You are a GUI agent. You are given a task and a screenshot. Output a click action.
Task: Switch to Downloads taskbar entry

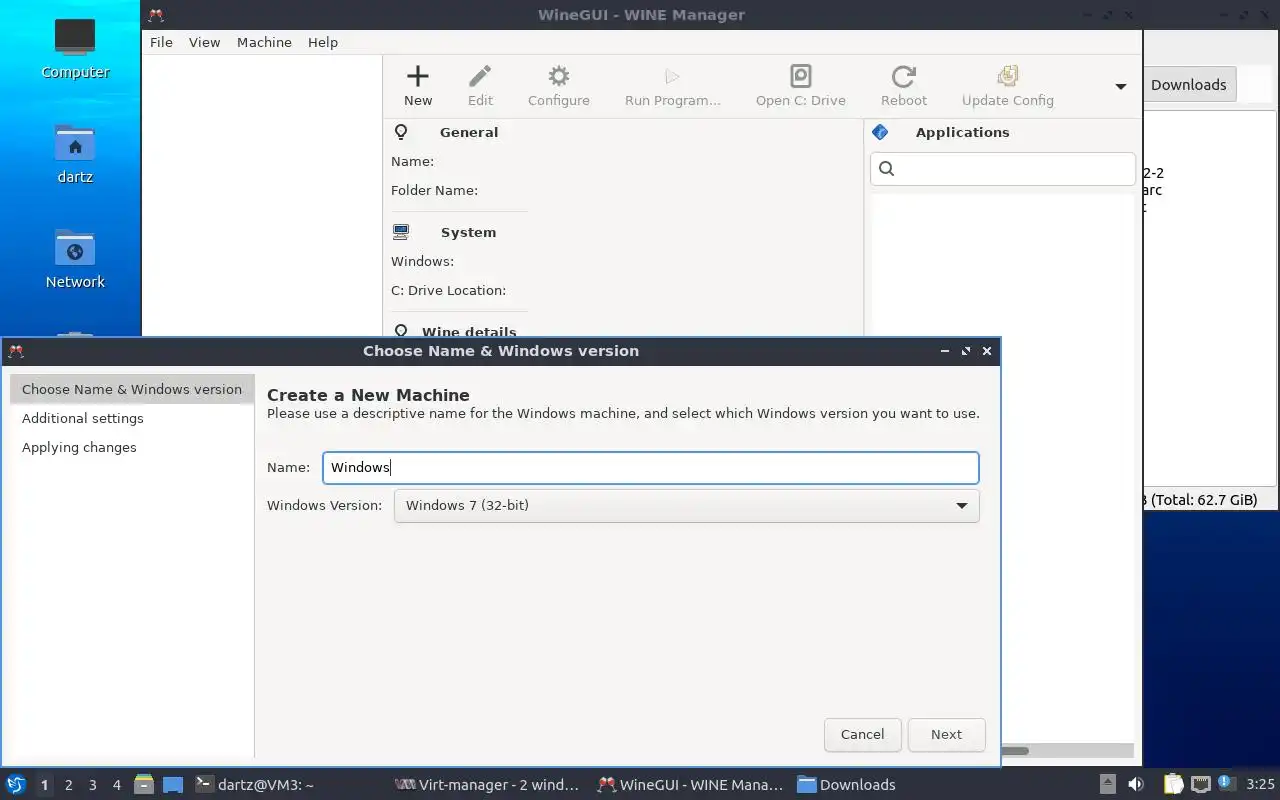pos(848,785)
